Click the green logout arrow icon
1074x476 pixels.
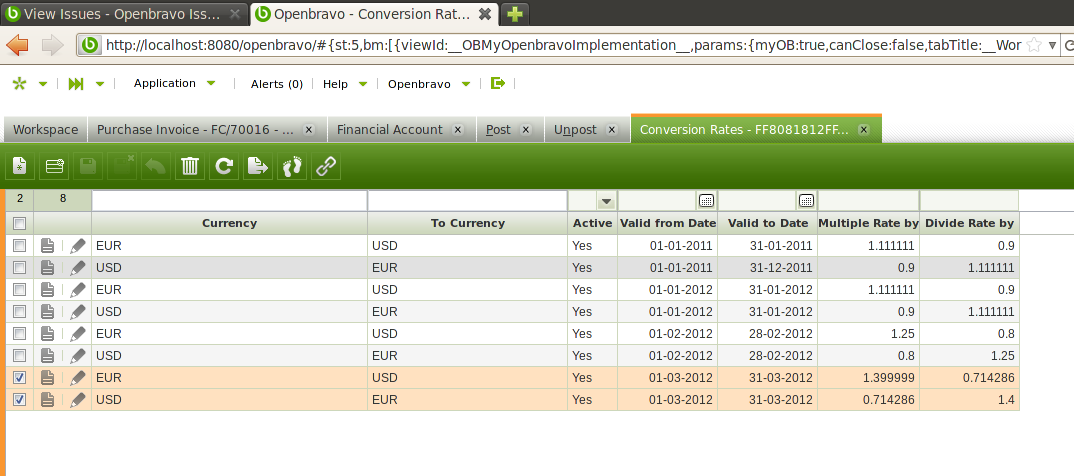tap(498, 84)
